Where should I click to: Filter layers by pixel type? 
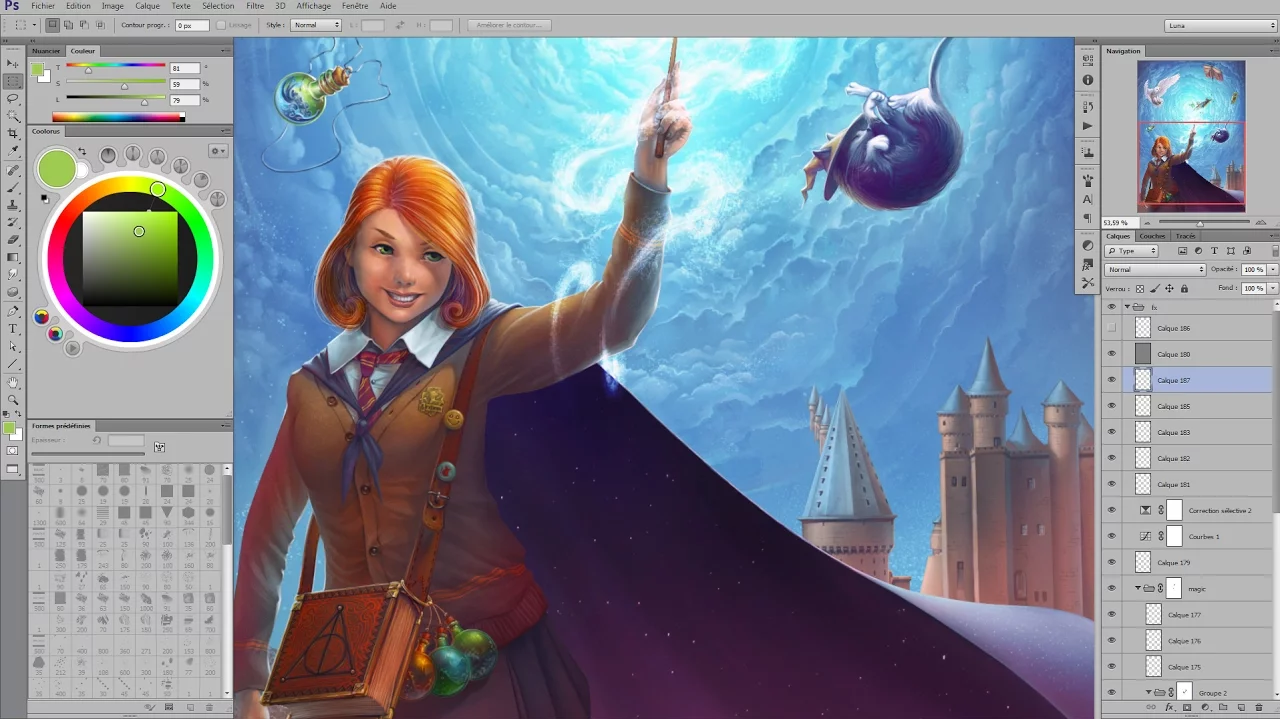(1182, 251)
